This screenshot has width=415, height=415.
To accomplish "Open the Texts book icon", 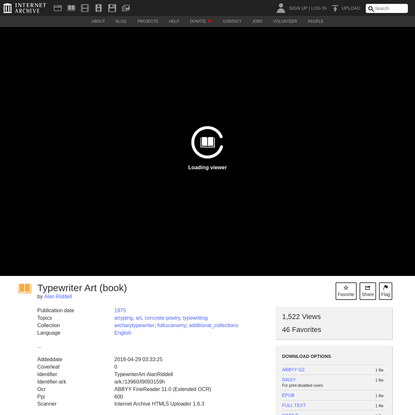I will click(x=71, y=8).
